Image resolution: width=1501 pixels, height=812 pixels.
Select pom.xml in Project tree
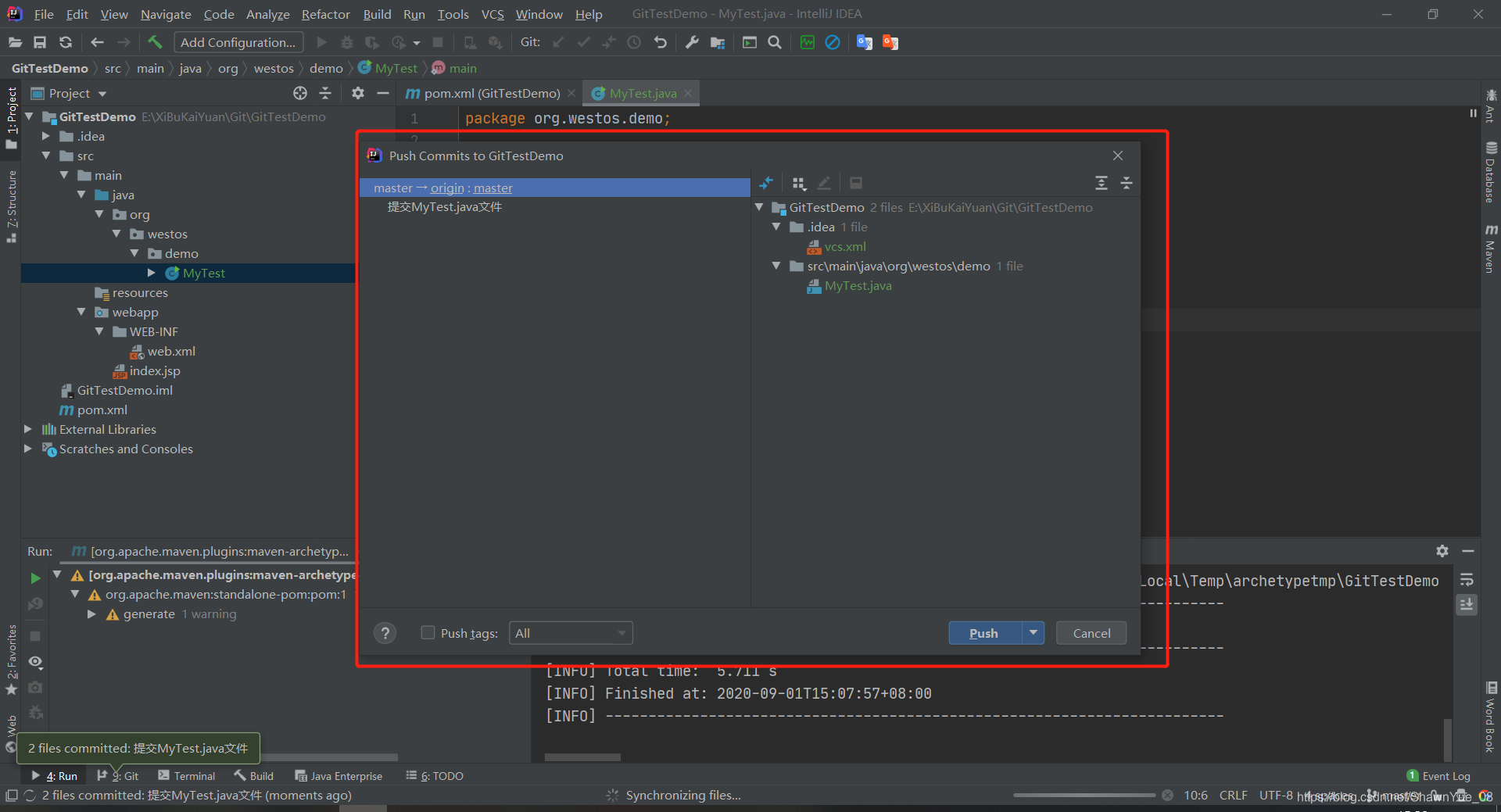(102, 410)
